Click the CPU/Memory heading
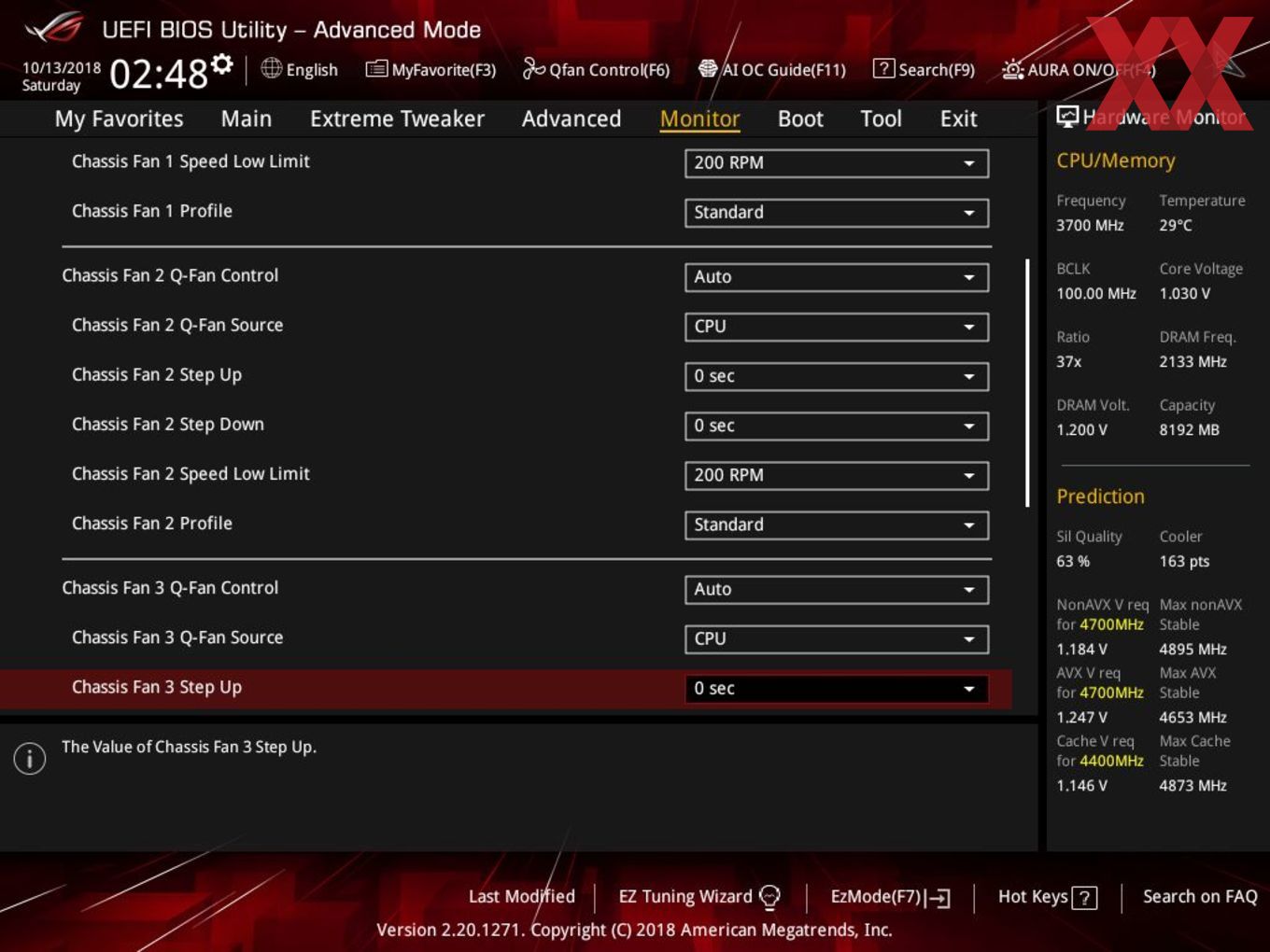This screenshot has width=1270, height=952. (1116, 161)
